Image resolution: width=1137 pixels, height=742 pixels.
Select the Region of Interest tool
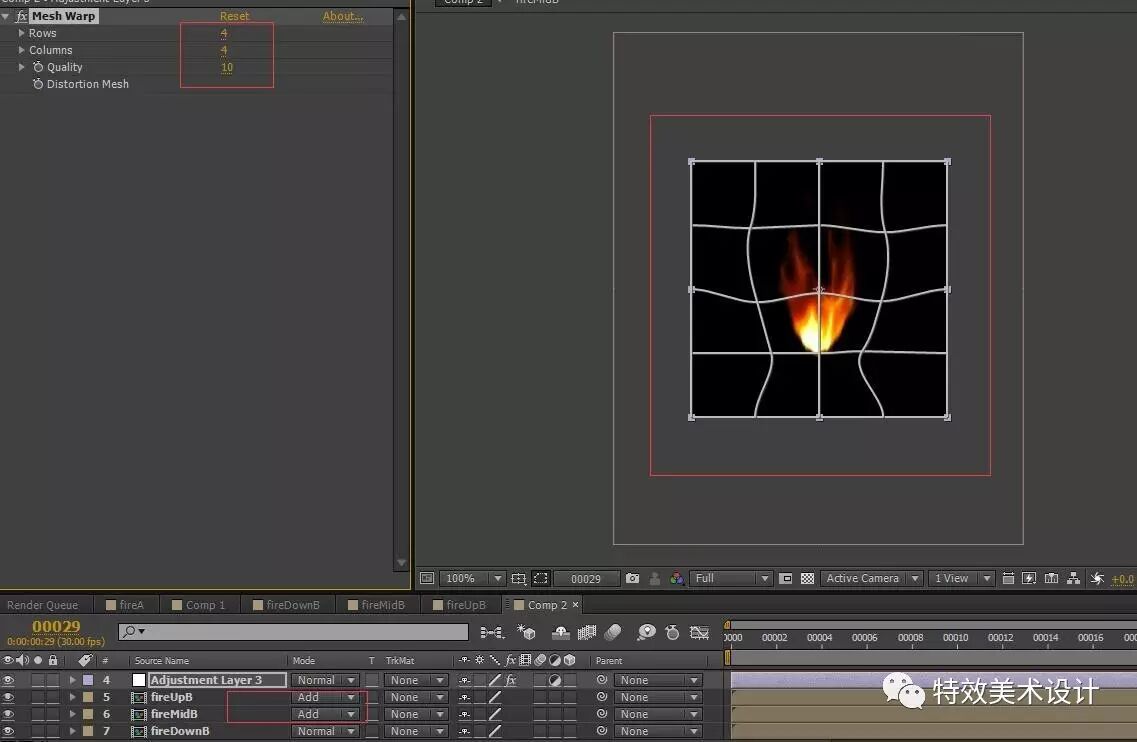[541, 578]
